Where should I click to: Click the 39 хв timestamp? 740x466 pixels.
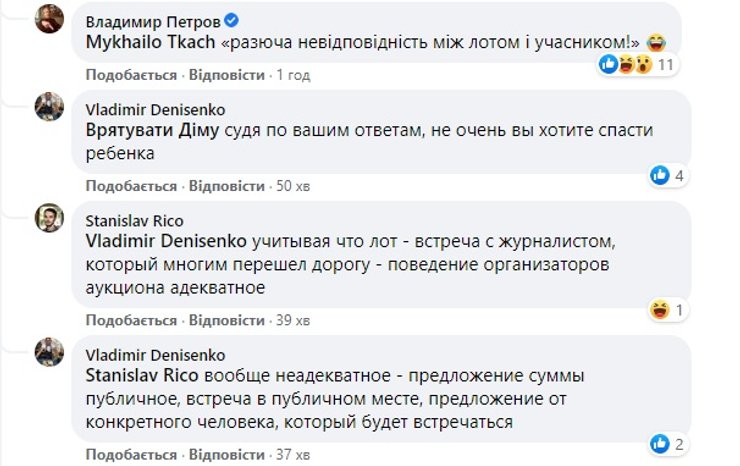(294, 320)
